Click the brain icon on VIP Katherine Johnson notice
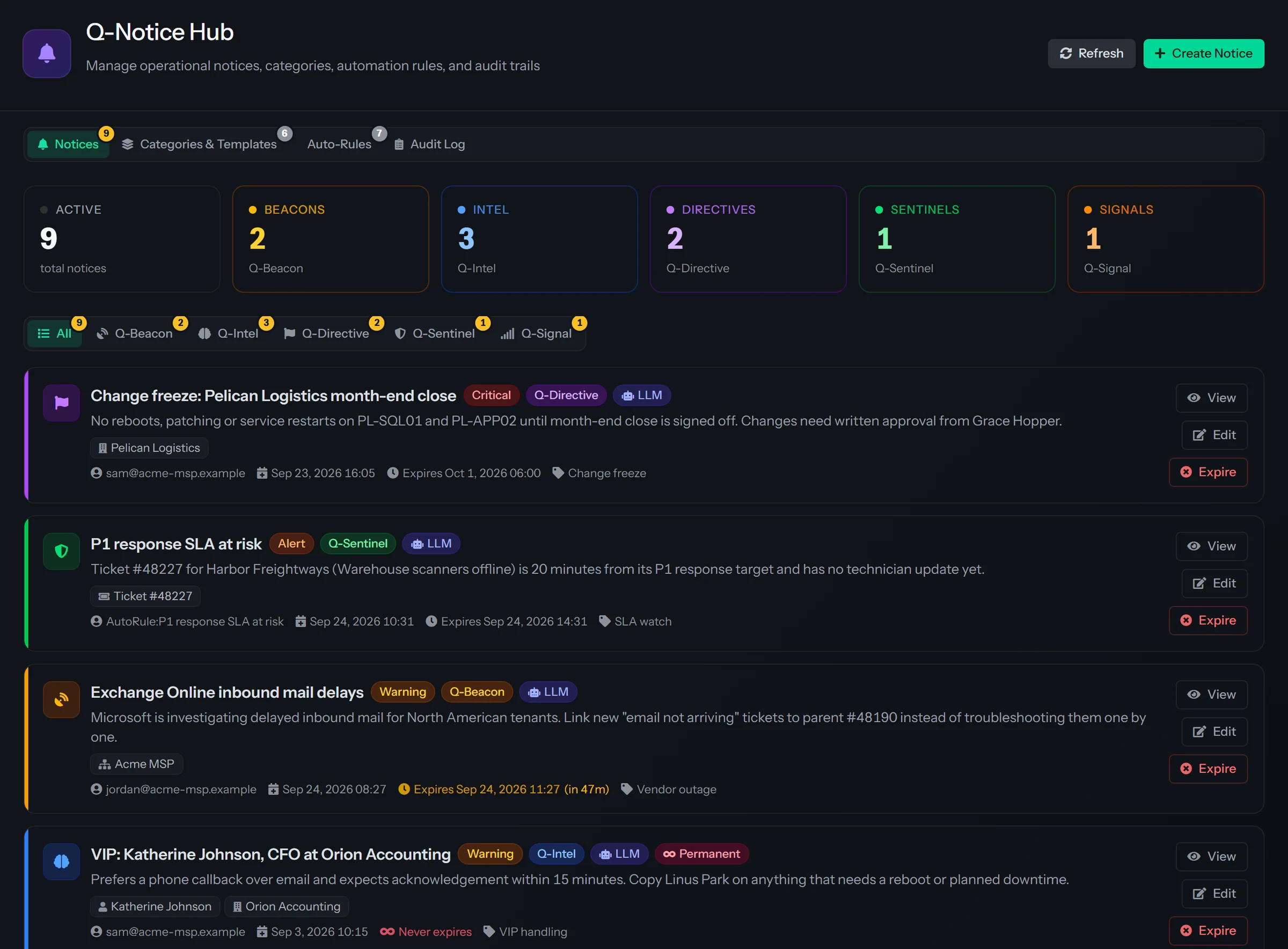Screen dimensions: 1288x949 click(x=61, y=861)
